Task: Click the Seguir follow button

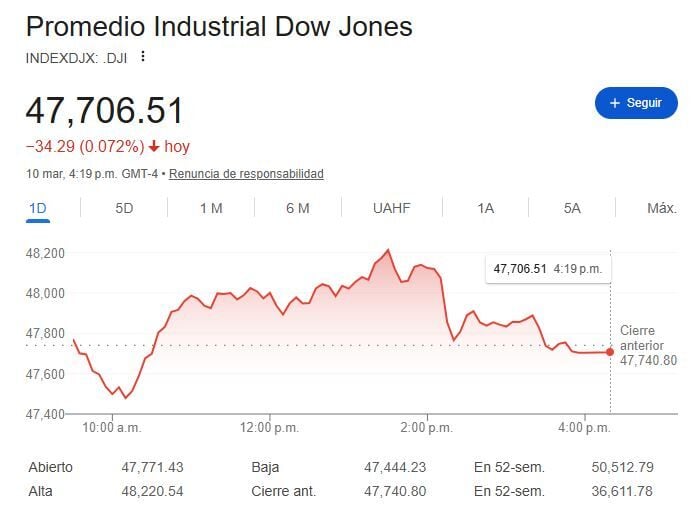Action: click(635, 103)
